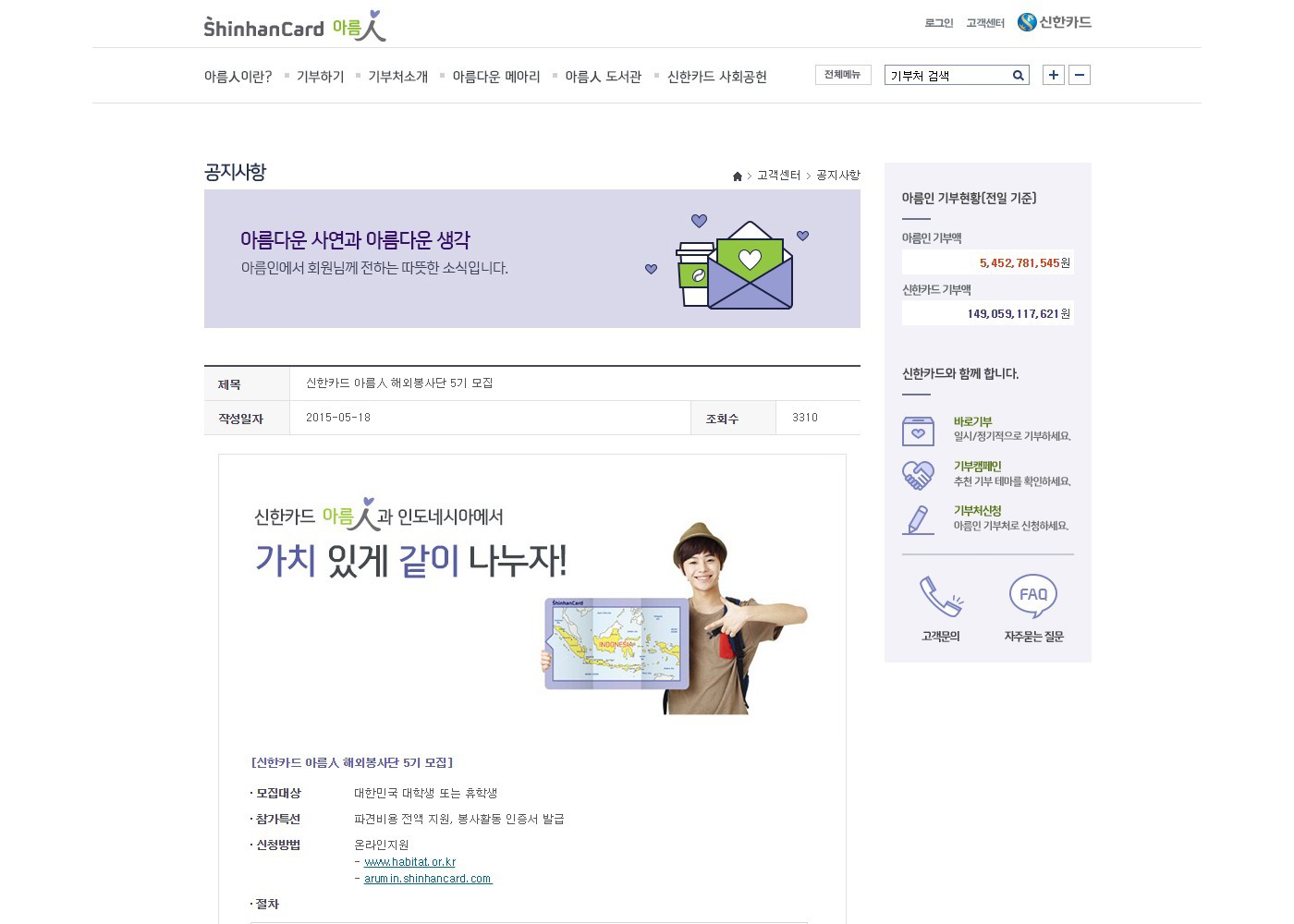Screen dimensions: 1294x924
Task: Click the 기부처신청 pencil icon
Action: [x=918, y=519]
